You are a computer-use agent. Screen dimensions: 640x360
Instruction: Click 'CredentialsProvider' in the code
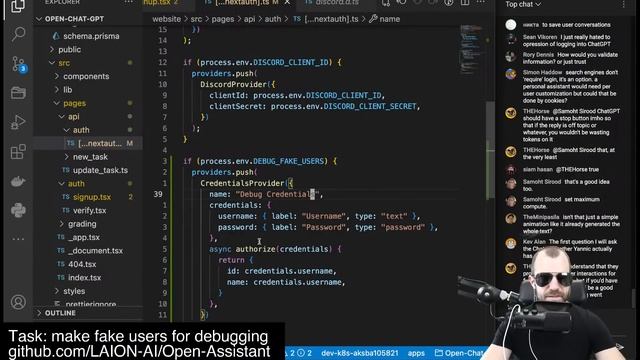(x=242, y=183)
